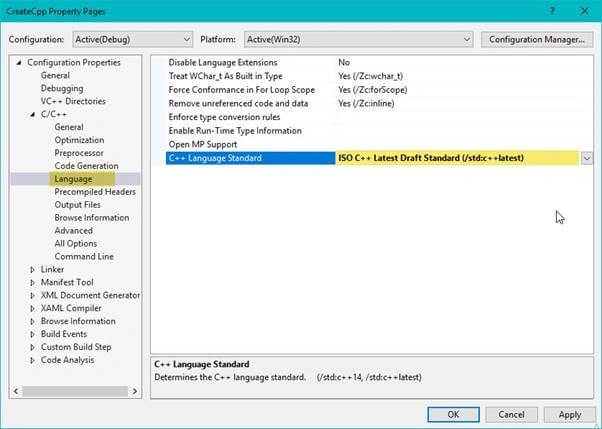Select Enforce type conversion rules property
Screen dimensions: 602x429
(x=224, y=117)
